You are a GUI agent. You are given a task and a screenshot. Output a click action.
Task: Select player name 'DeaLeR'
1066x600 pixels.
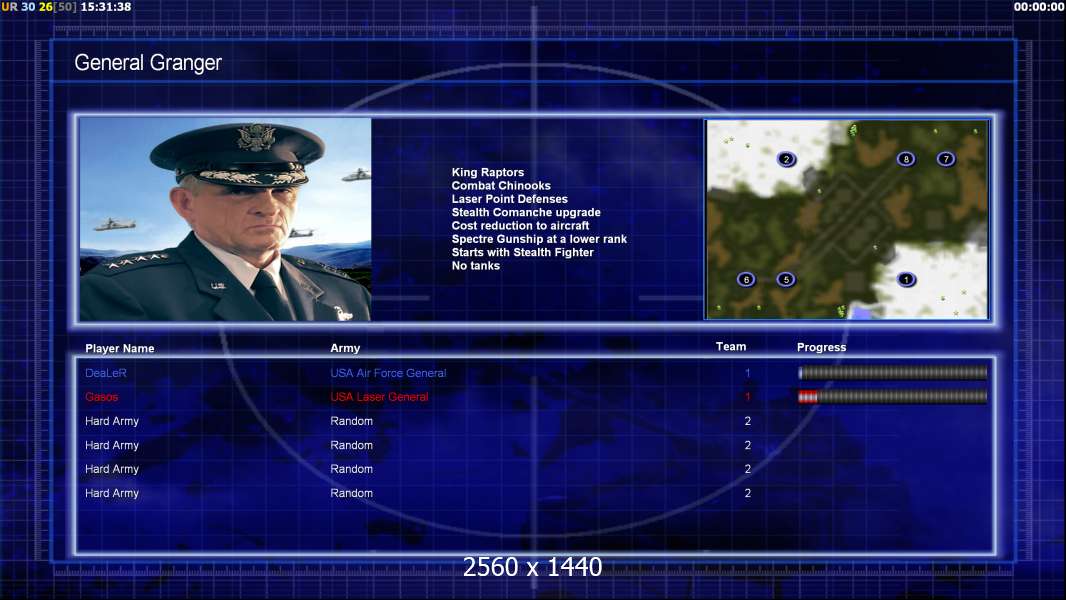[x=105, y=373]
